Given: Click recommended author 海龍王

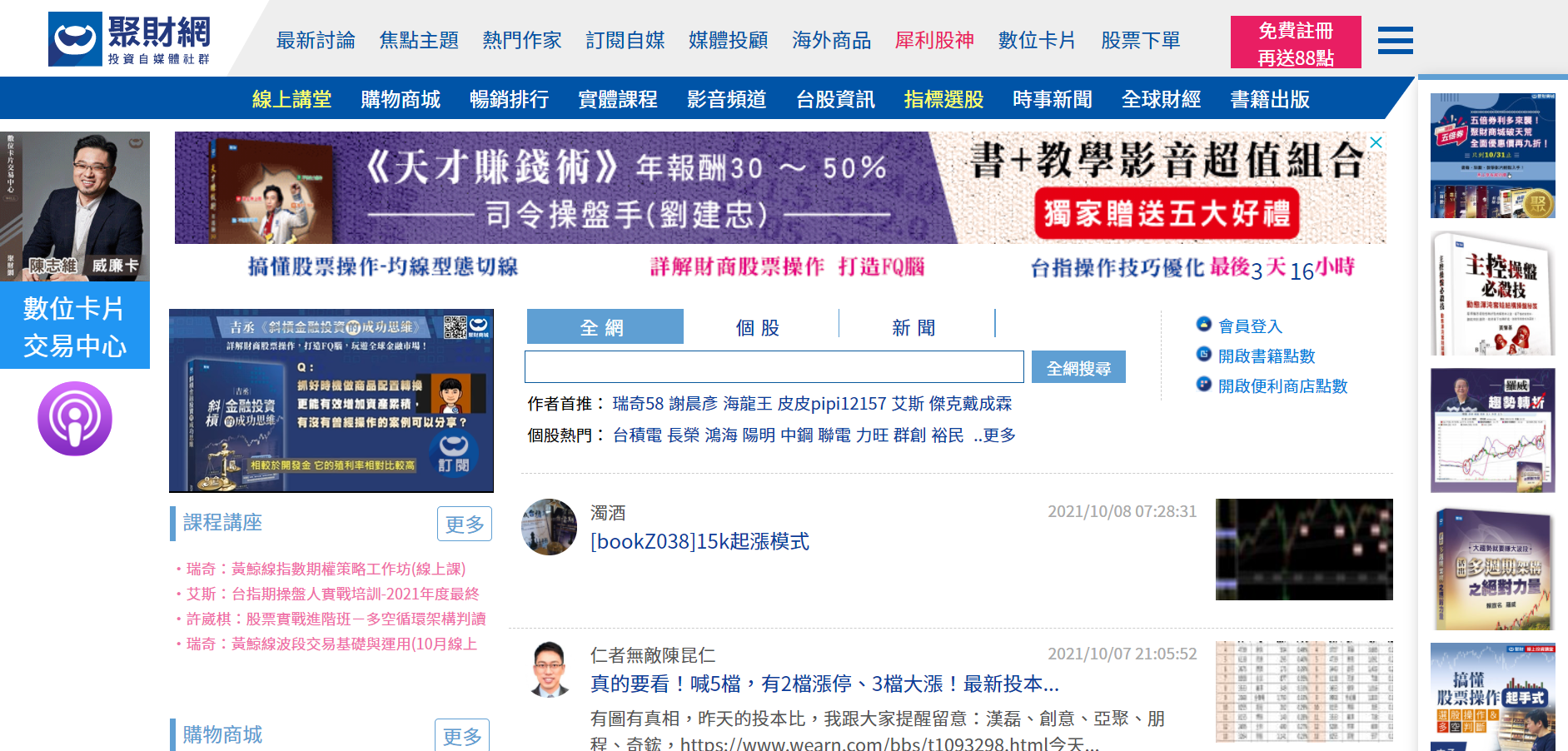Looking at the screenshot, I should [x=747, y=404].
